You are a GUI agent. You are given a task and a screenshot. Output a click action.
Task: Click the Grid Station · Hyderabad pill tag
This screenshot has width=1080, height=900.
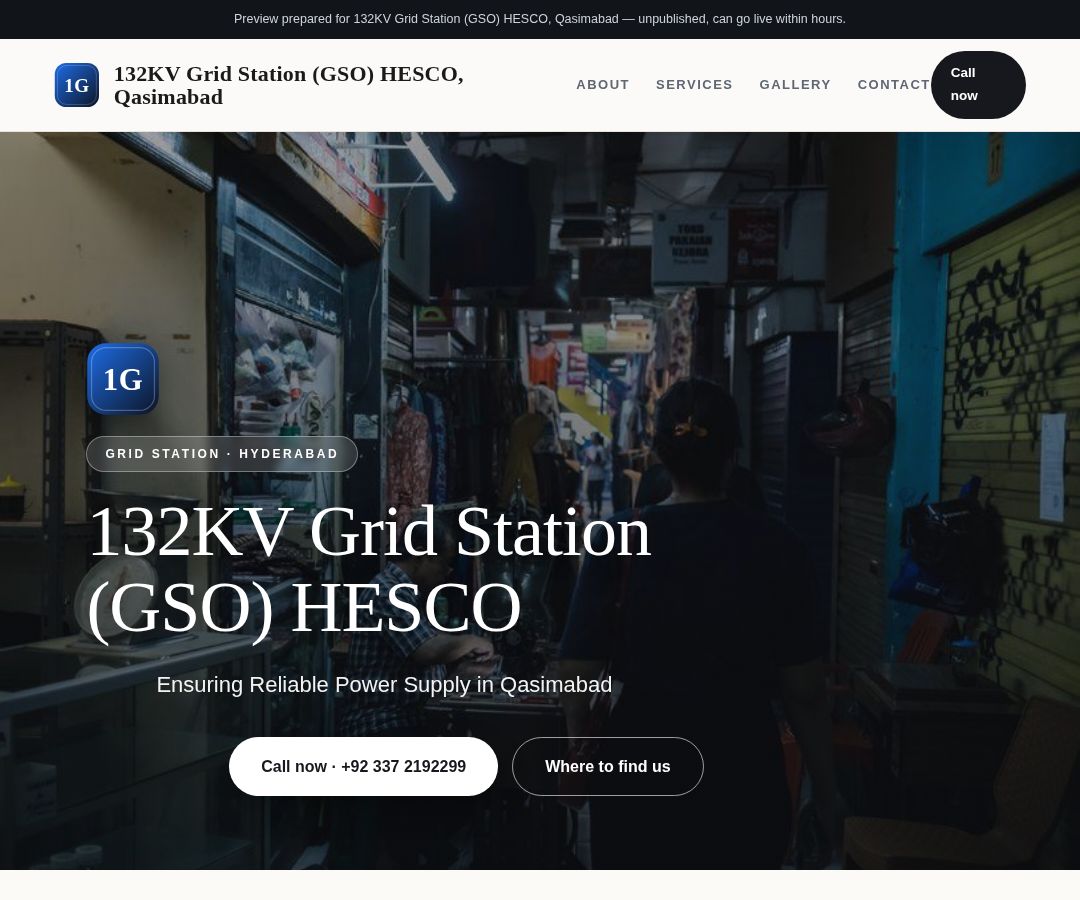tap(222, 454)
